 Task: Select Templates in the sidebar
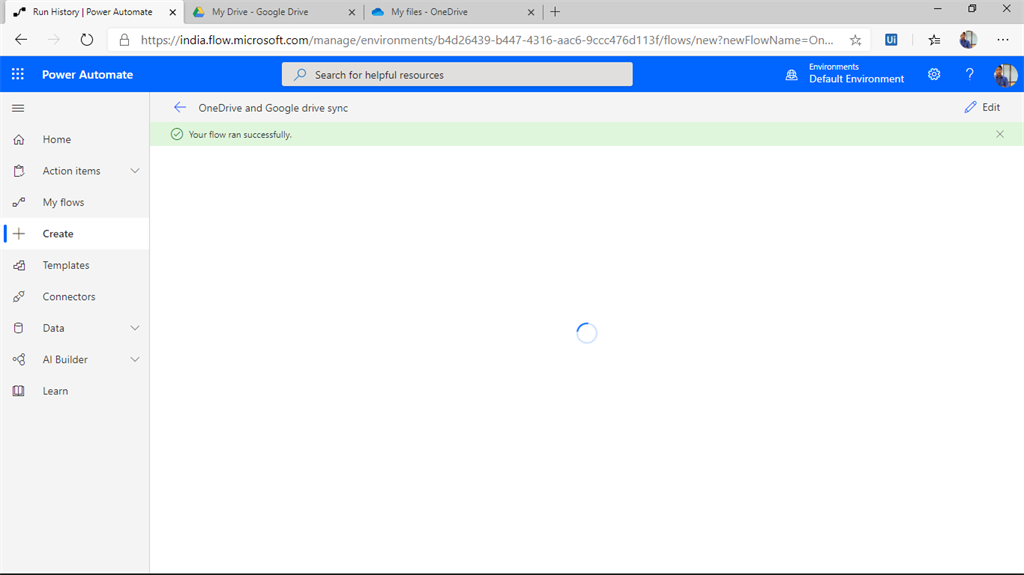tap(74, 265)
